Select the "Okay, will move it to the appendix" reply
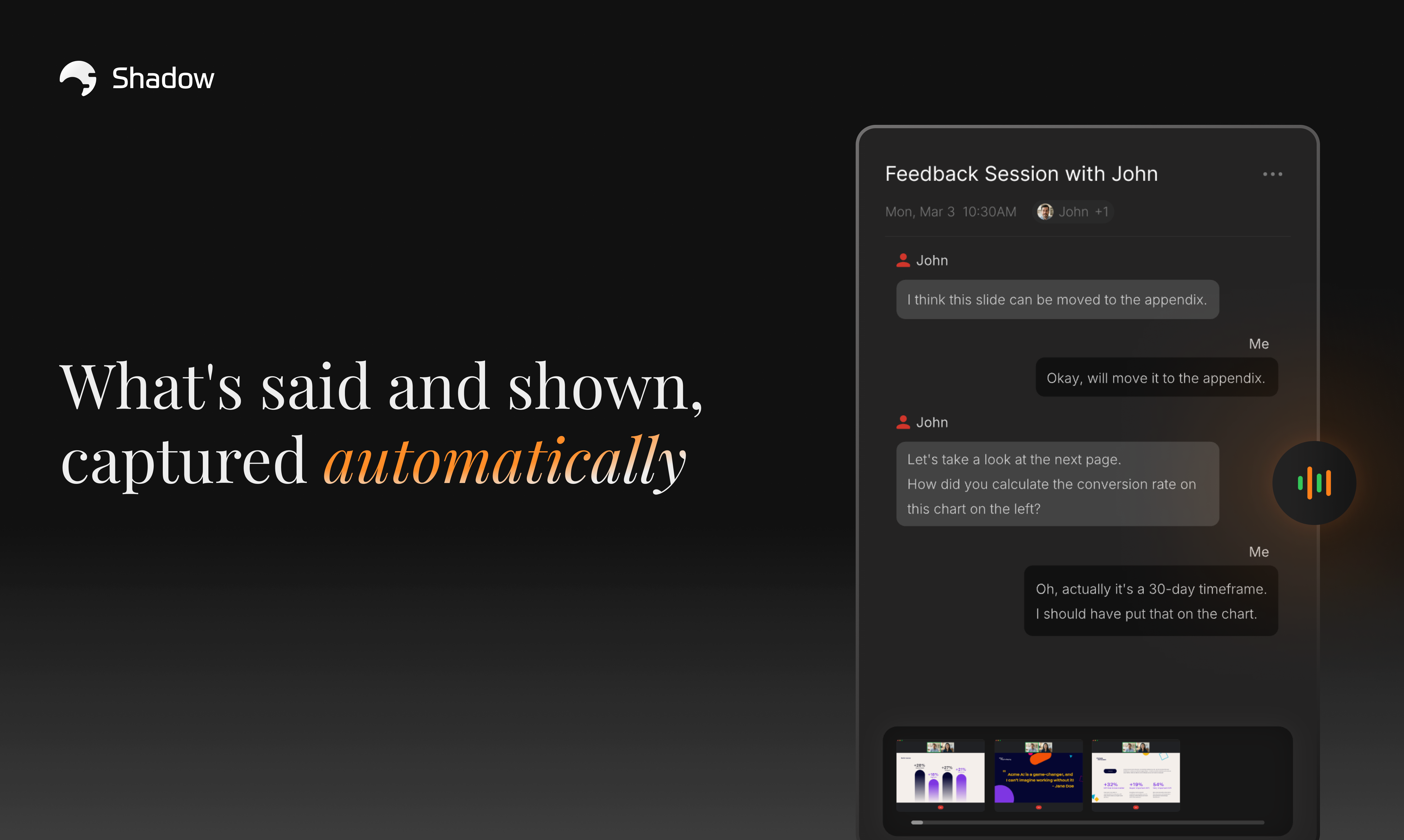 (1156, 377)
